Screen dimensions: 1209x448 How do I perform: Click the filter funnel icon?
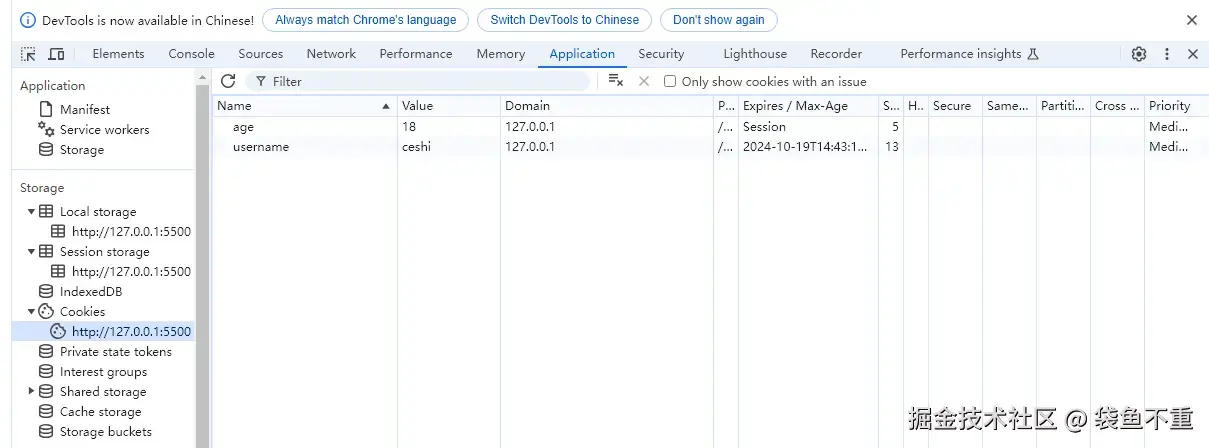pos(261,81)
